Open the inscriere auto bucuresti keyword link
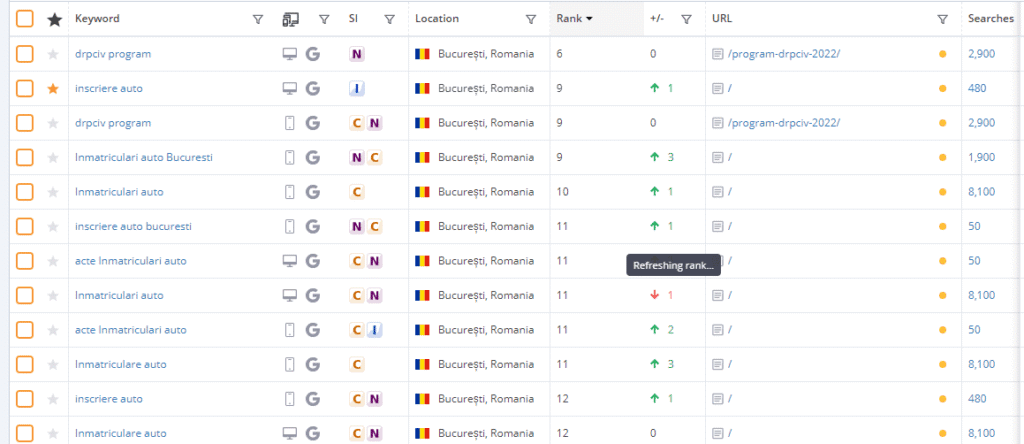Screen dimensions: 1024x444 133,226
